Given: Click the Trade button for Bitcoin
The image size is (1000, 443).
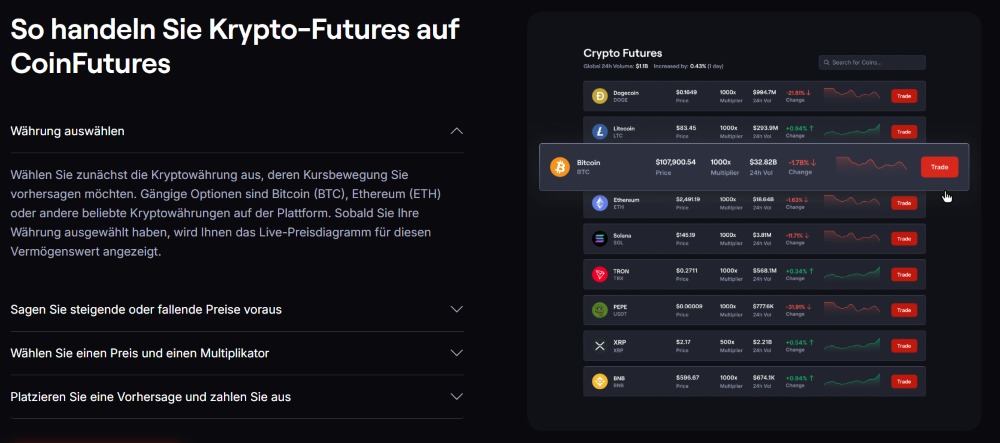Looking at the screenshot, I should [x=939, y=167].
